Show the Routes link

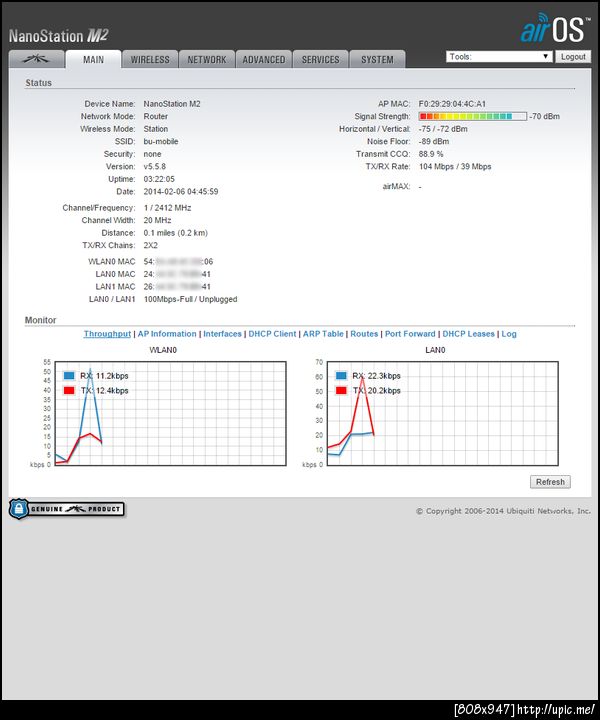[364, 334]
